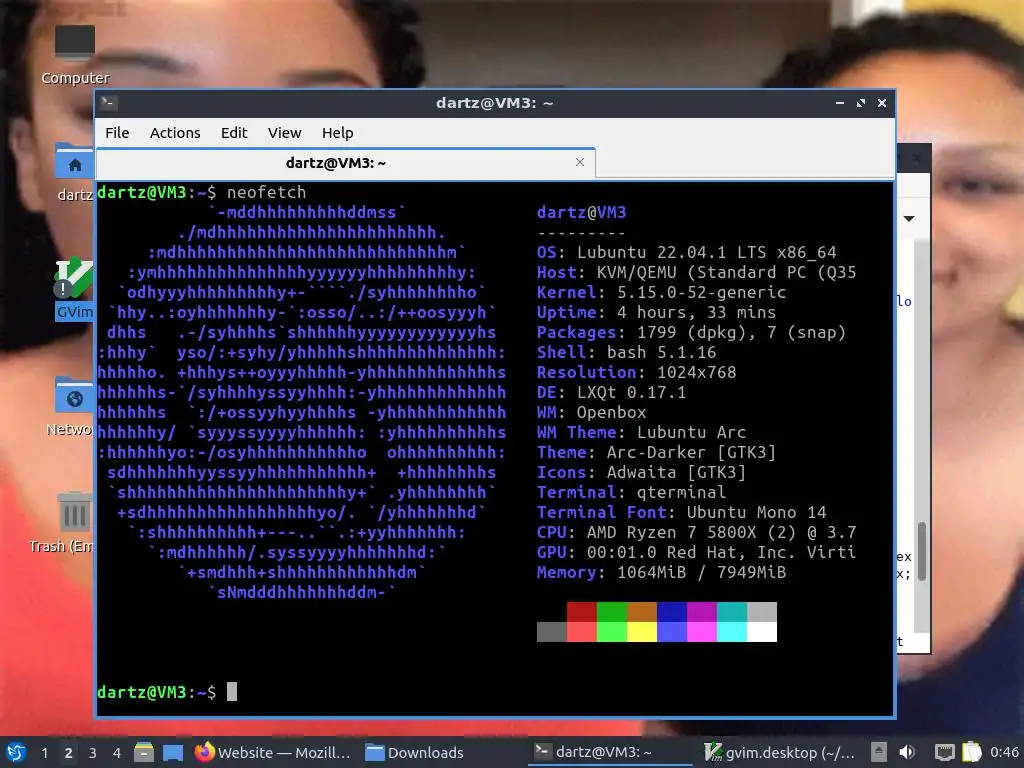This screenshot has height=768, width=1024.
Task: Switch to workspace 3
Action: click(x=93, y=752)
